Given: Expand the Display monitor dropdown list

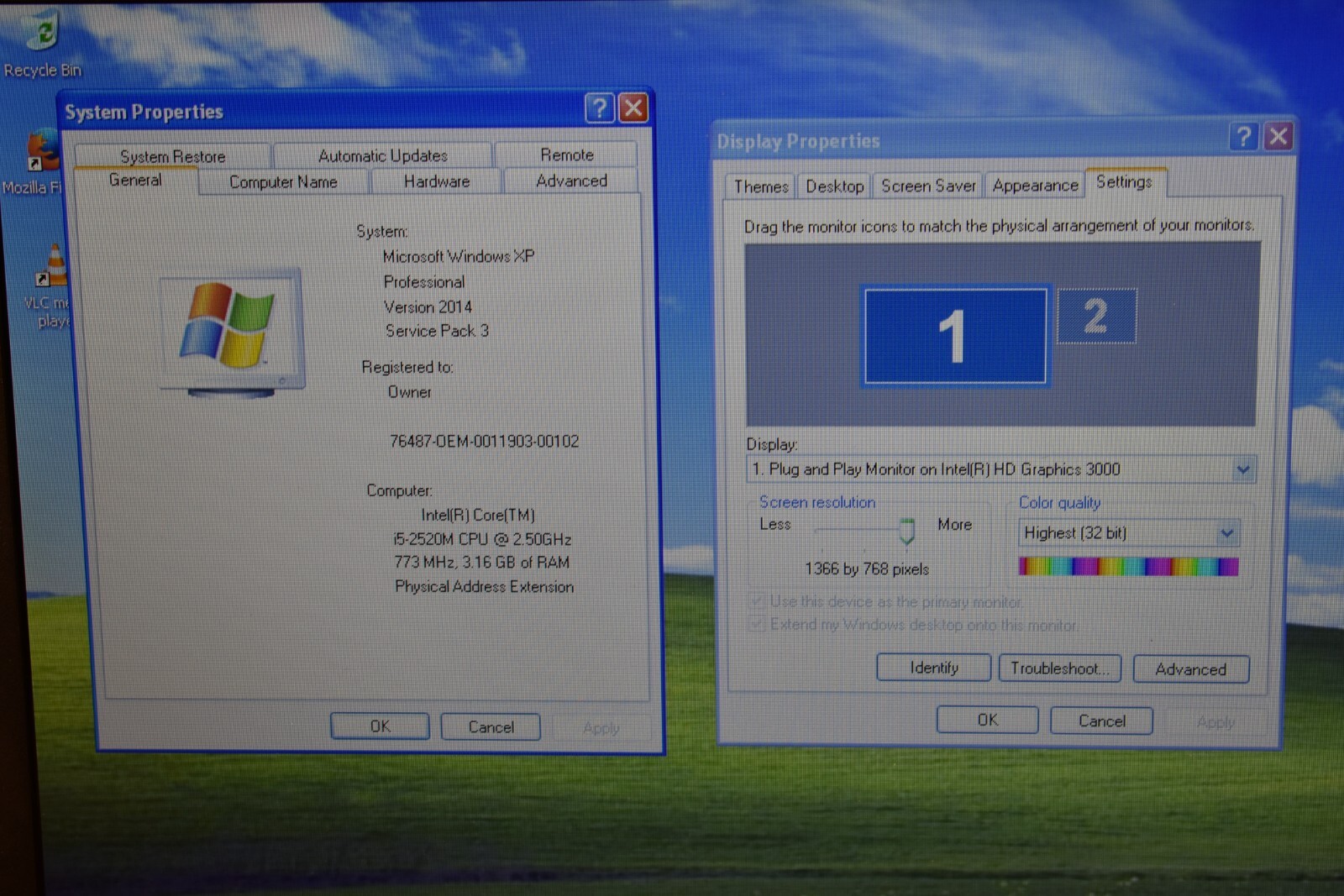Looking at the screenshot, I should point(1243,469).
